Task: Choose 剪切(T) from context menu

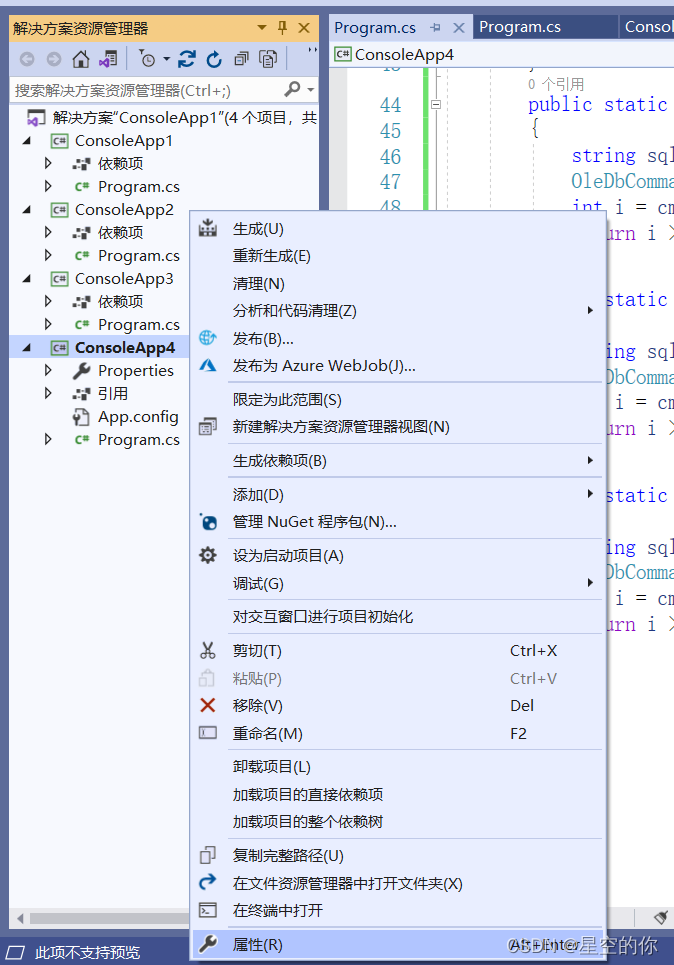Action: coord(397,651)
